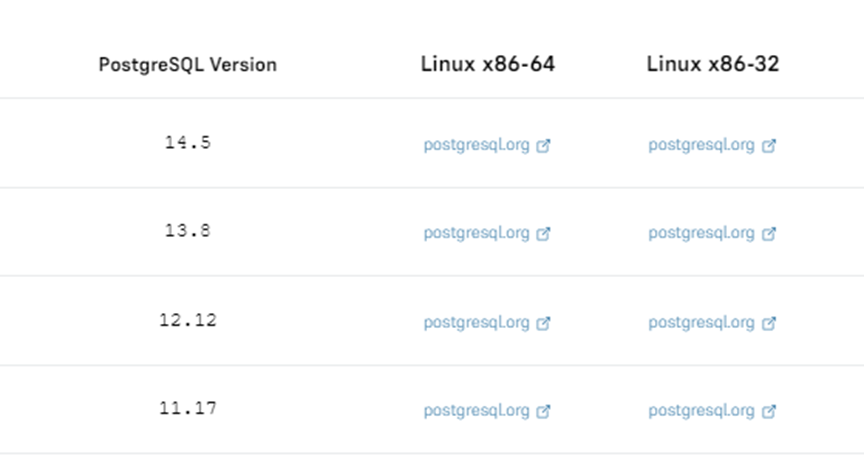
Task: Click external link icon for 14.5 Linux x86-32
Action: pyautogui.click(x=768, y=145)
